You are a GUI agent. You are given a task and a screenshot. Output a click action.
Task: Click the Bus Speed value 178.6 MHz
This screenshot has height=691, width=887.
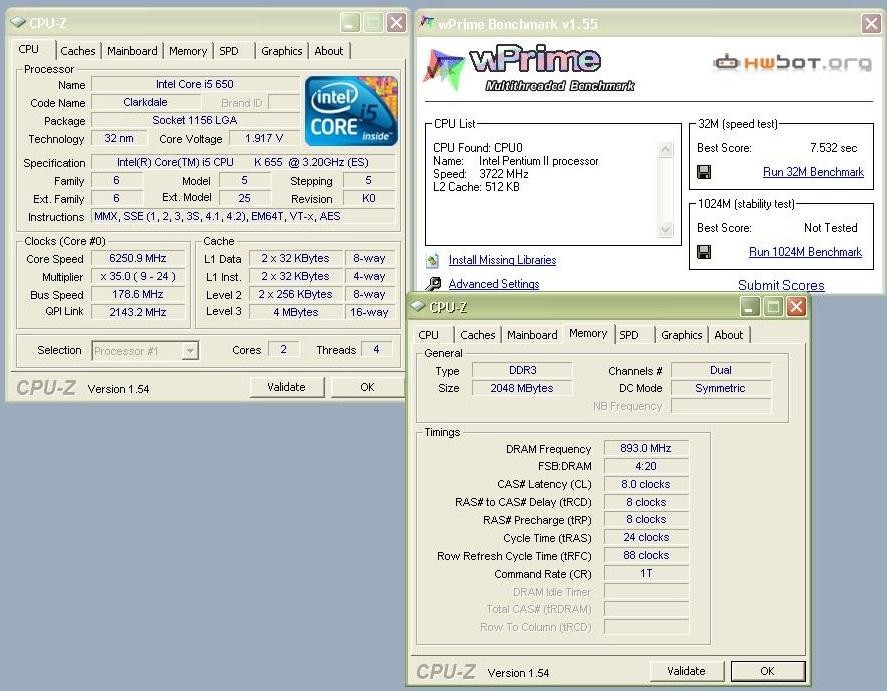point(137,295)
